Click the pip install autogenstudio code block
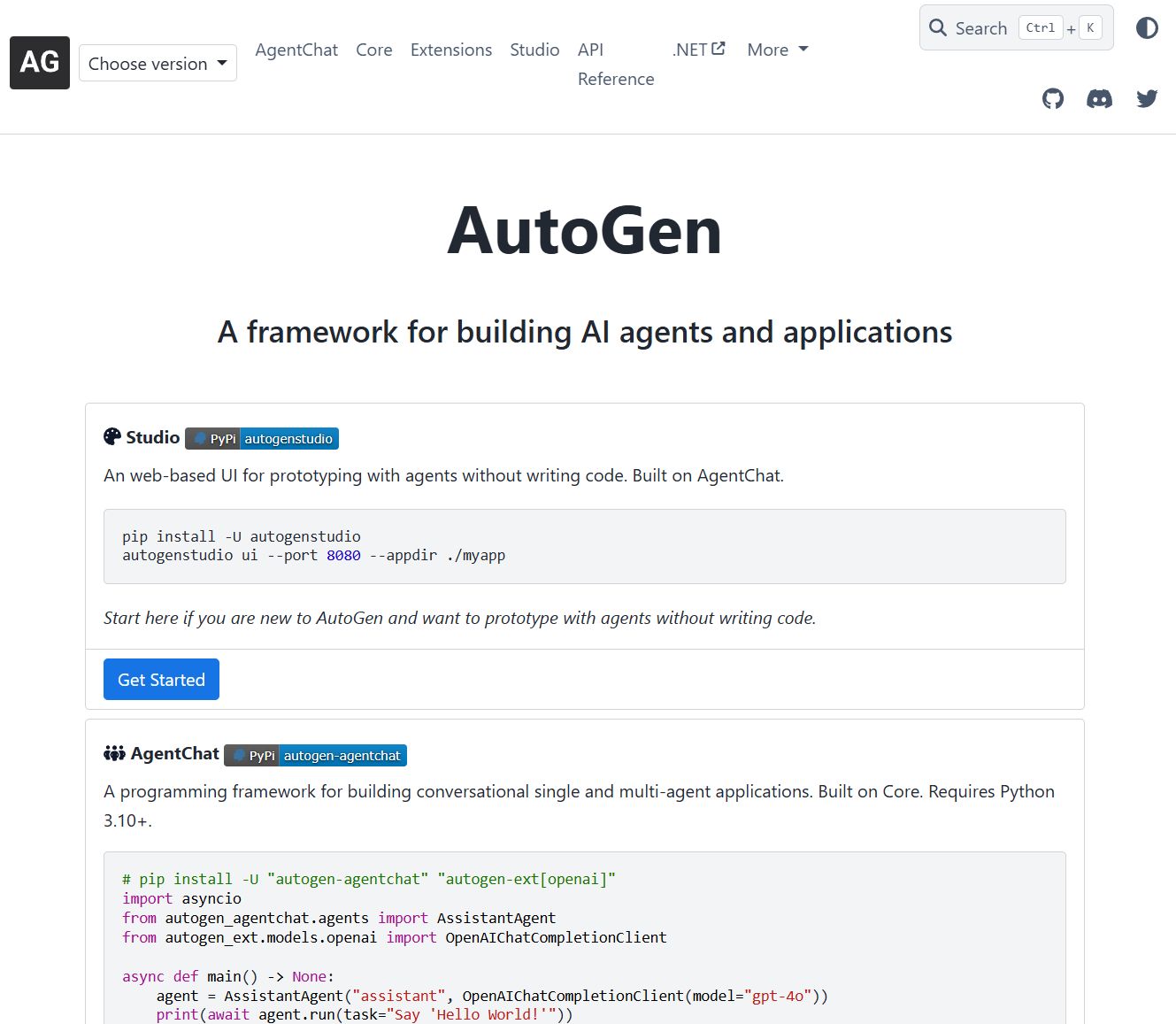1176x1024 pixels. point(584,546)
